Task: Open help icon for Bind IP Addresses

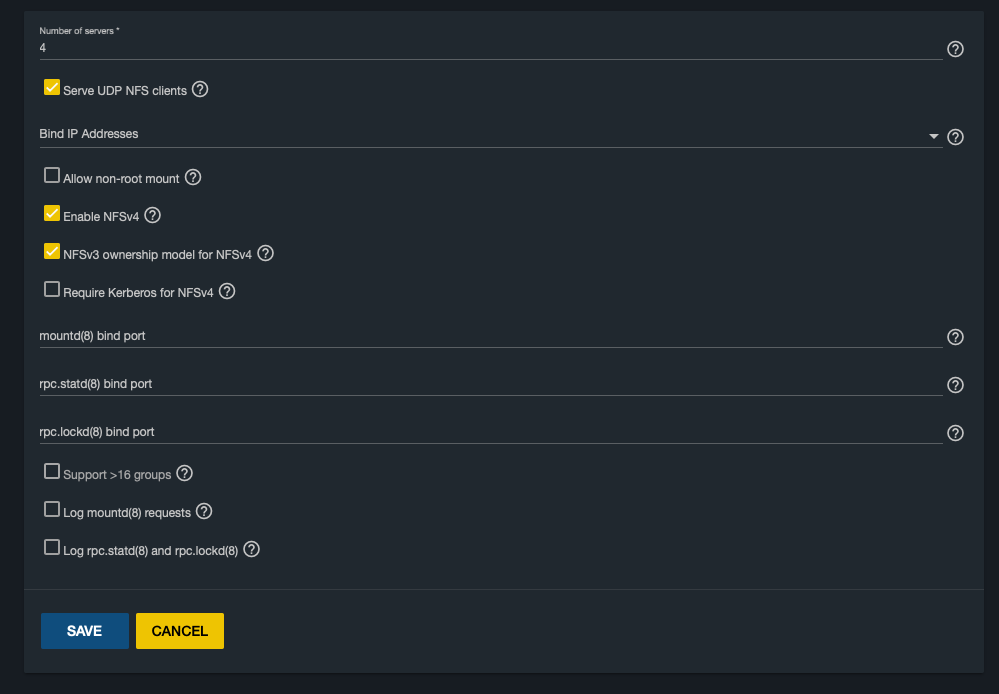Action: coord(955,137)
